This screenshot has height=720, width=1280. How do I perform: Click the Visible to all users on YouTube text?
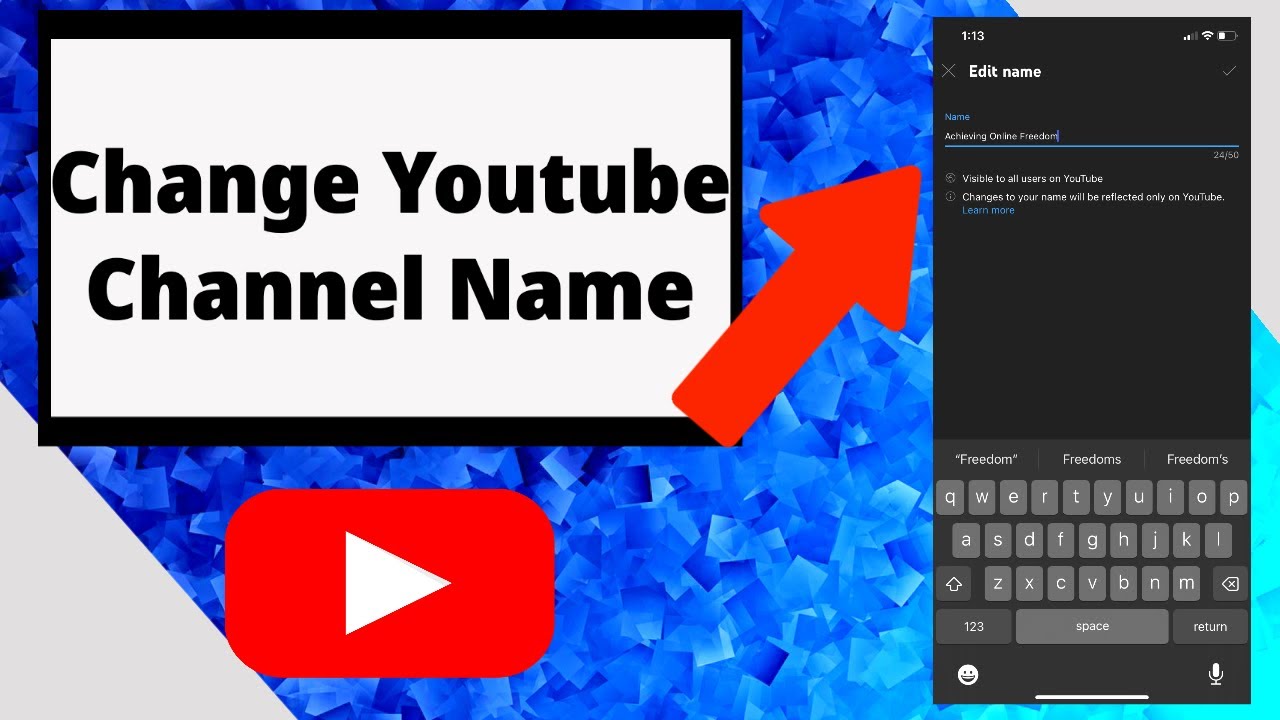[1032, 178]
